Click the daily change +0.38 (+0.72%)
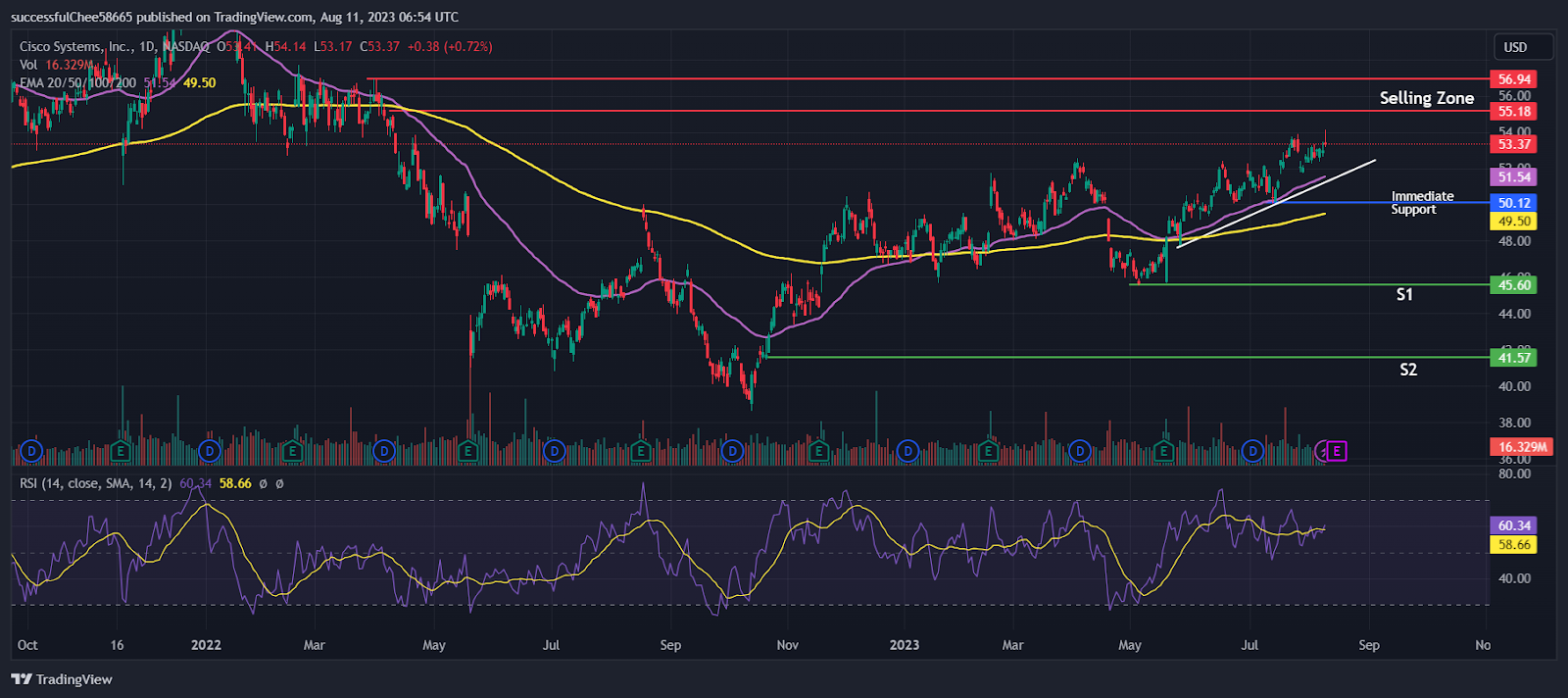The image size is (1568, 698). coord(450,46)
